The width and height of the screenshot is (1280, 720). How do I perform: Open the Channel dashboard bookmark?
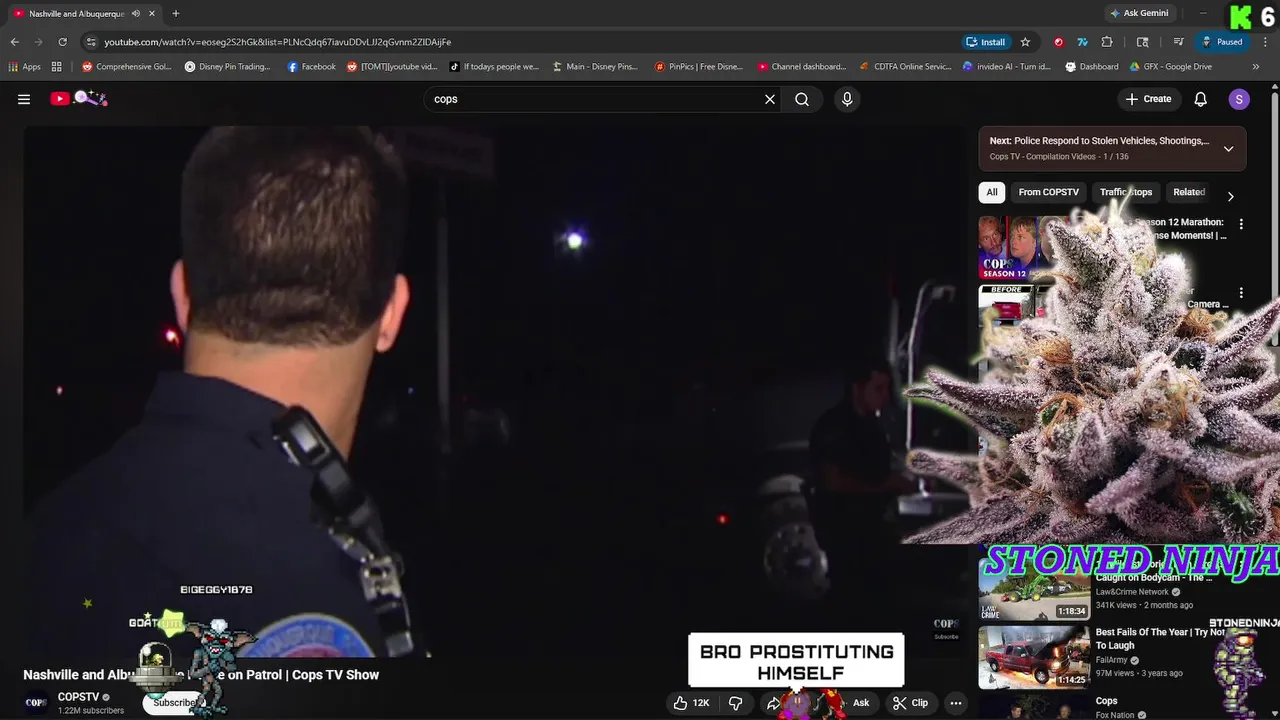tap(801, 67)
